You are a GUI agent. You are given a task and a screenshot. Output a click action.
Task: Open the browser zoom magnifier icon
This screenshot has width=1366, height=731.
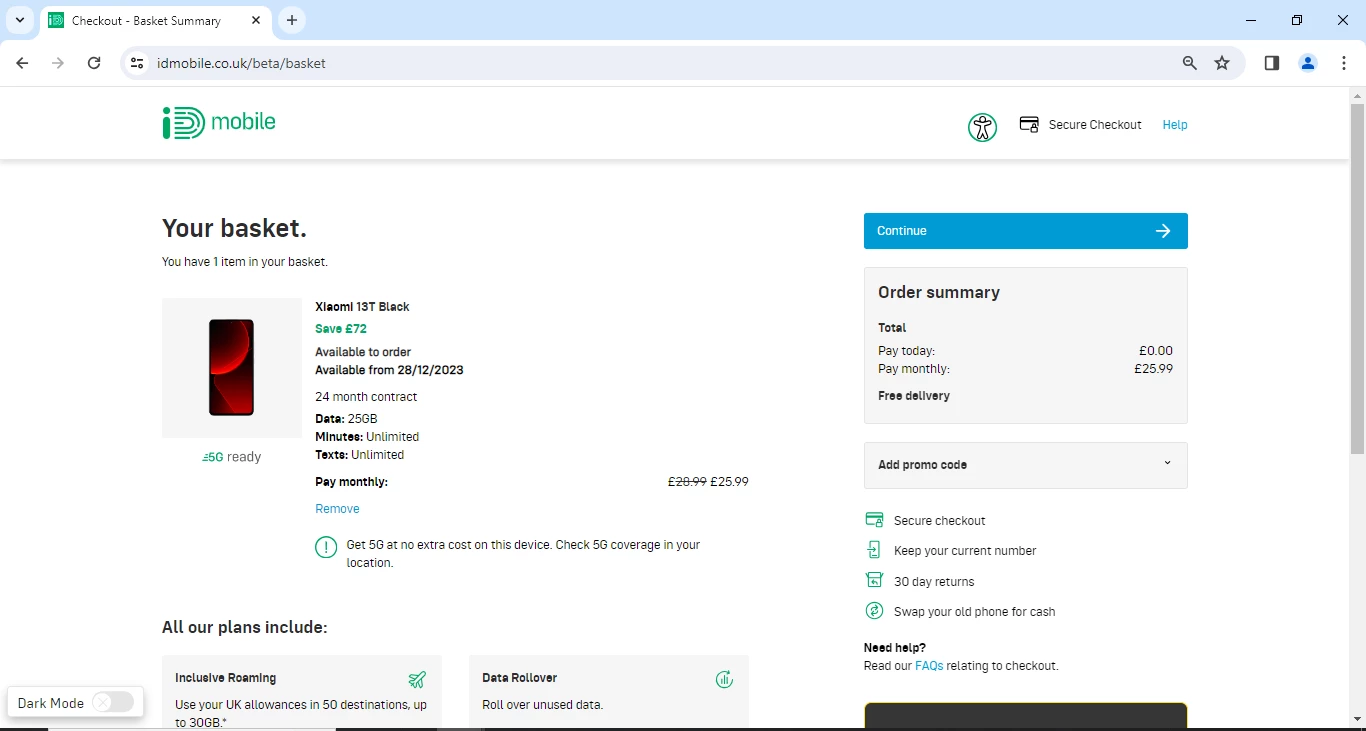point(1189,63)
